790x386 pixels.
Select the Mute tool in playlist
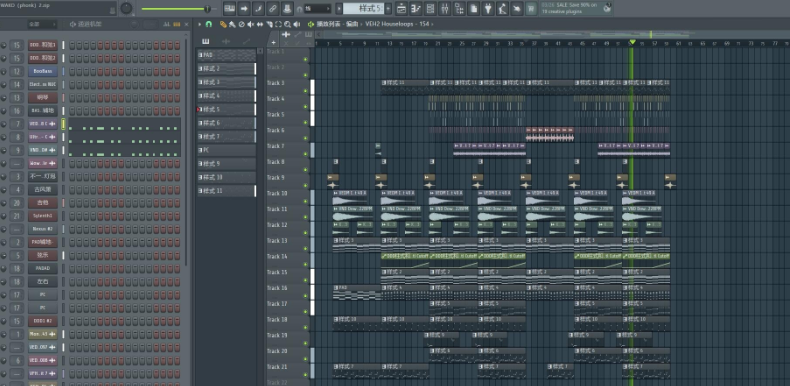pyautogui.click(x=251, y=24)
